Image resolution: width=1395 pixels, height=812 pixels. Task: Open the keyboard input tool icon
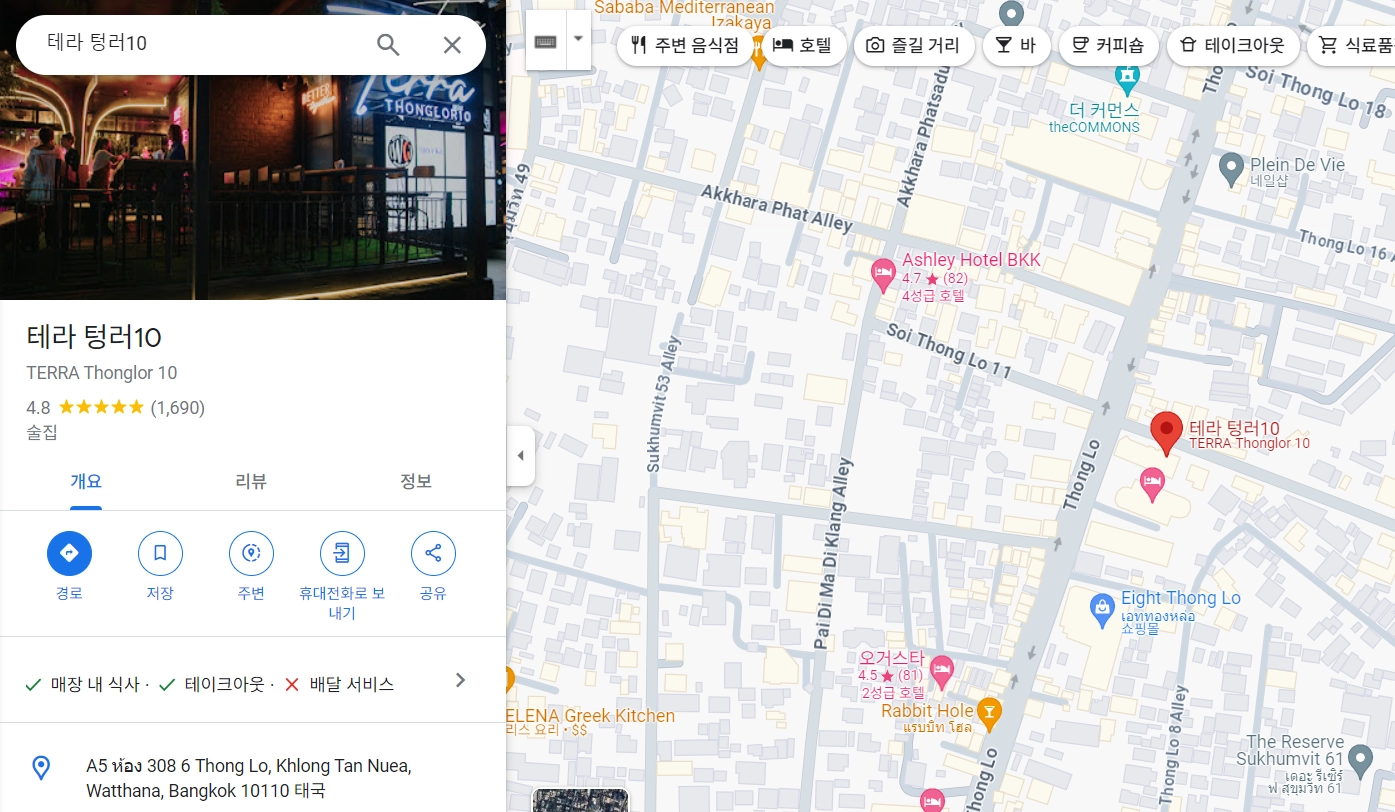[546, 41]
